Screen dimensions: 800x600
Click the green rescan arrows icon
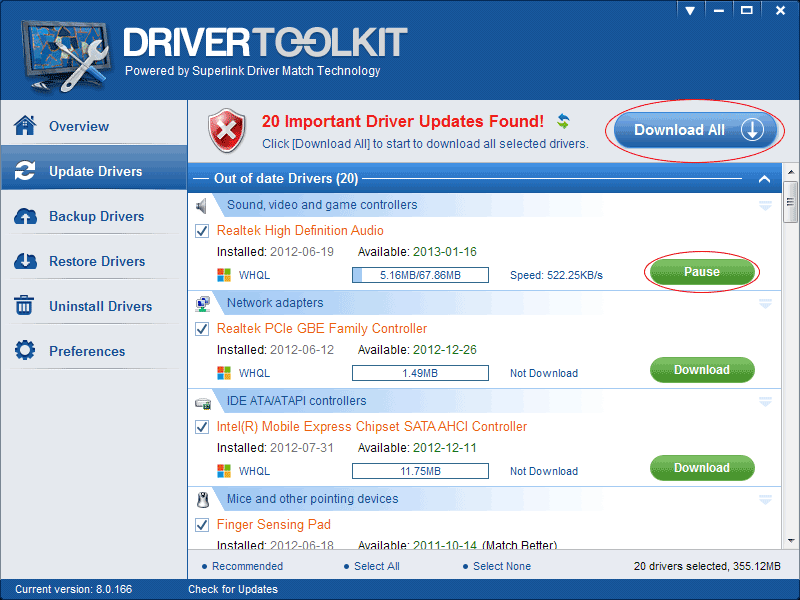tap(563, 121)
